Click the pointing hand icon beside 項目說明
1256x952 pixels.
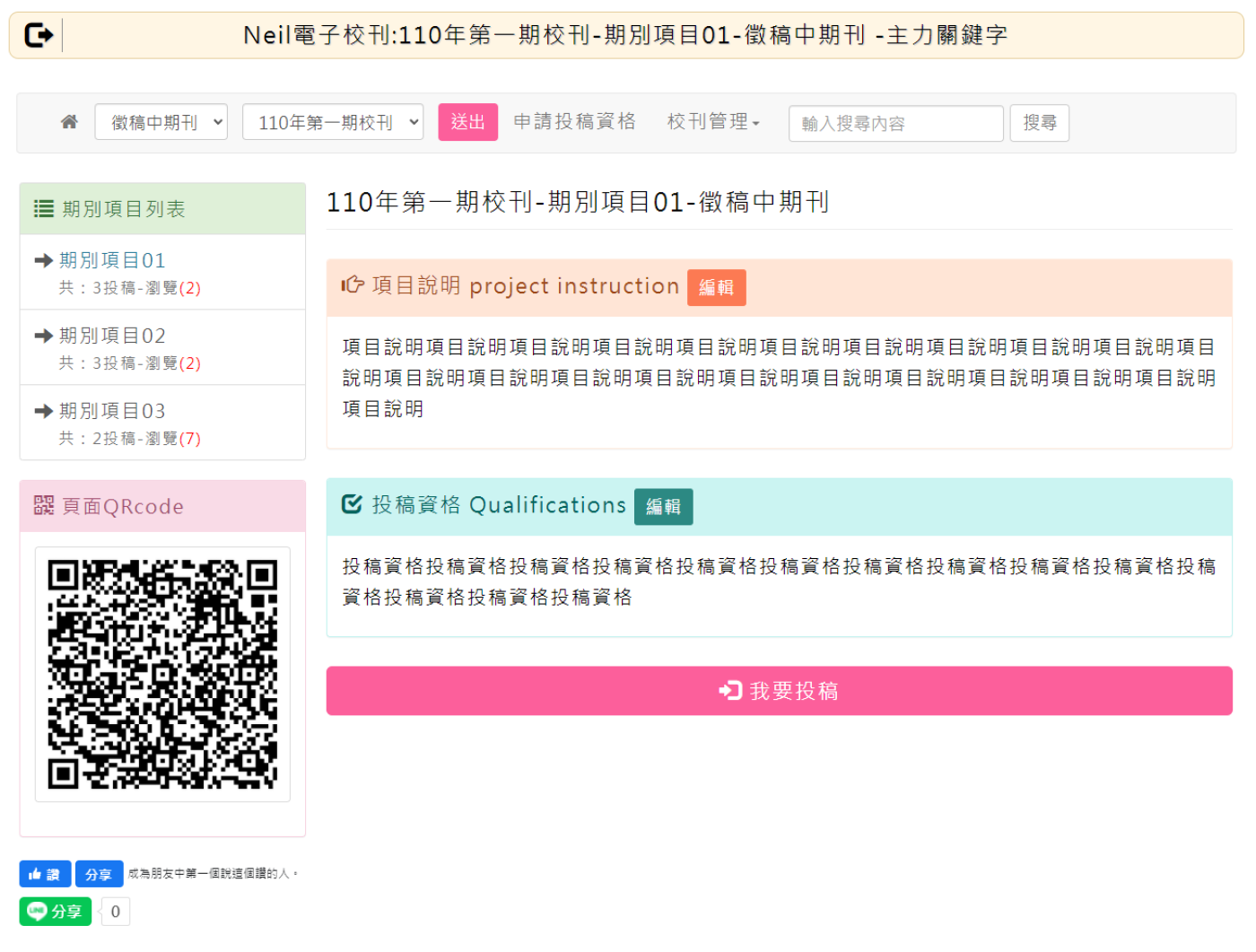pos(353,285)
